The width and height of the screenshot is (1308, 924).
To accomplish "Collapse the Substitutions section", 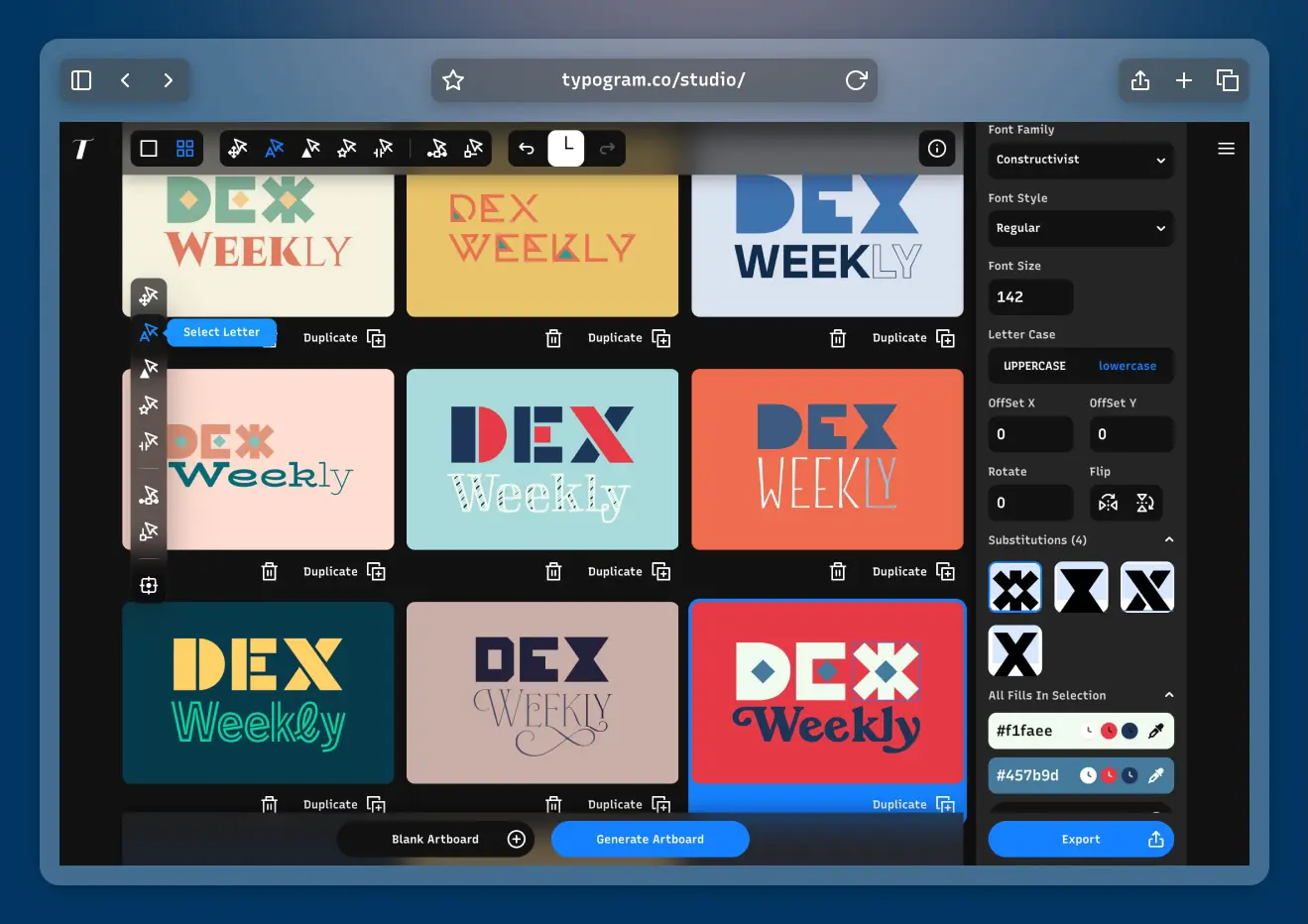I will pos(1168,540).
